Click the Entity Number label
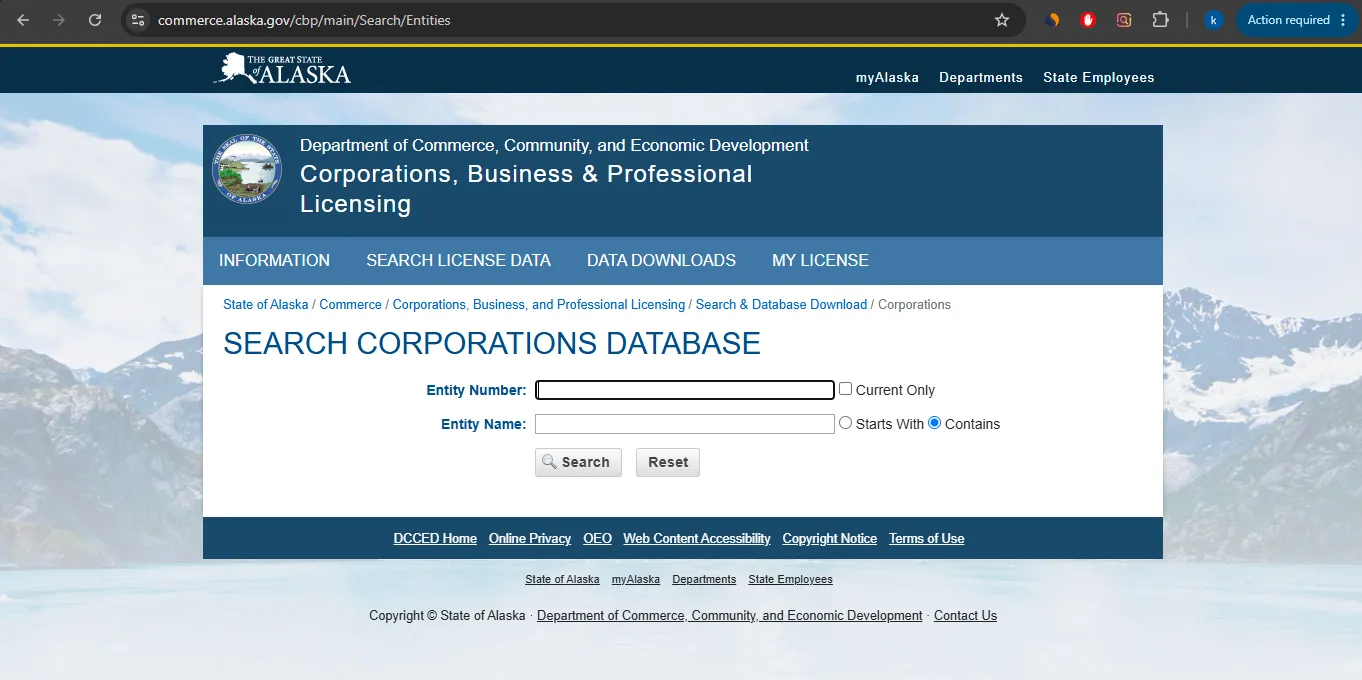Screen dimensions: 1362x680 coord(476,390)
